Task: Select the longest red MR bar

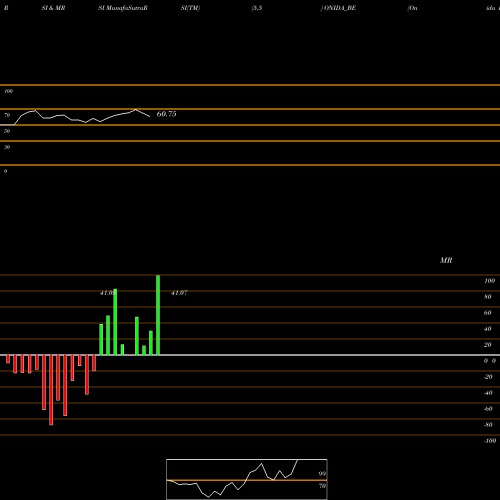Action: point(51,390)
